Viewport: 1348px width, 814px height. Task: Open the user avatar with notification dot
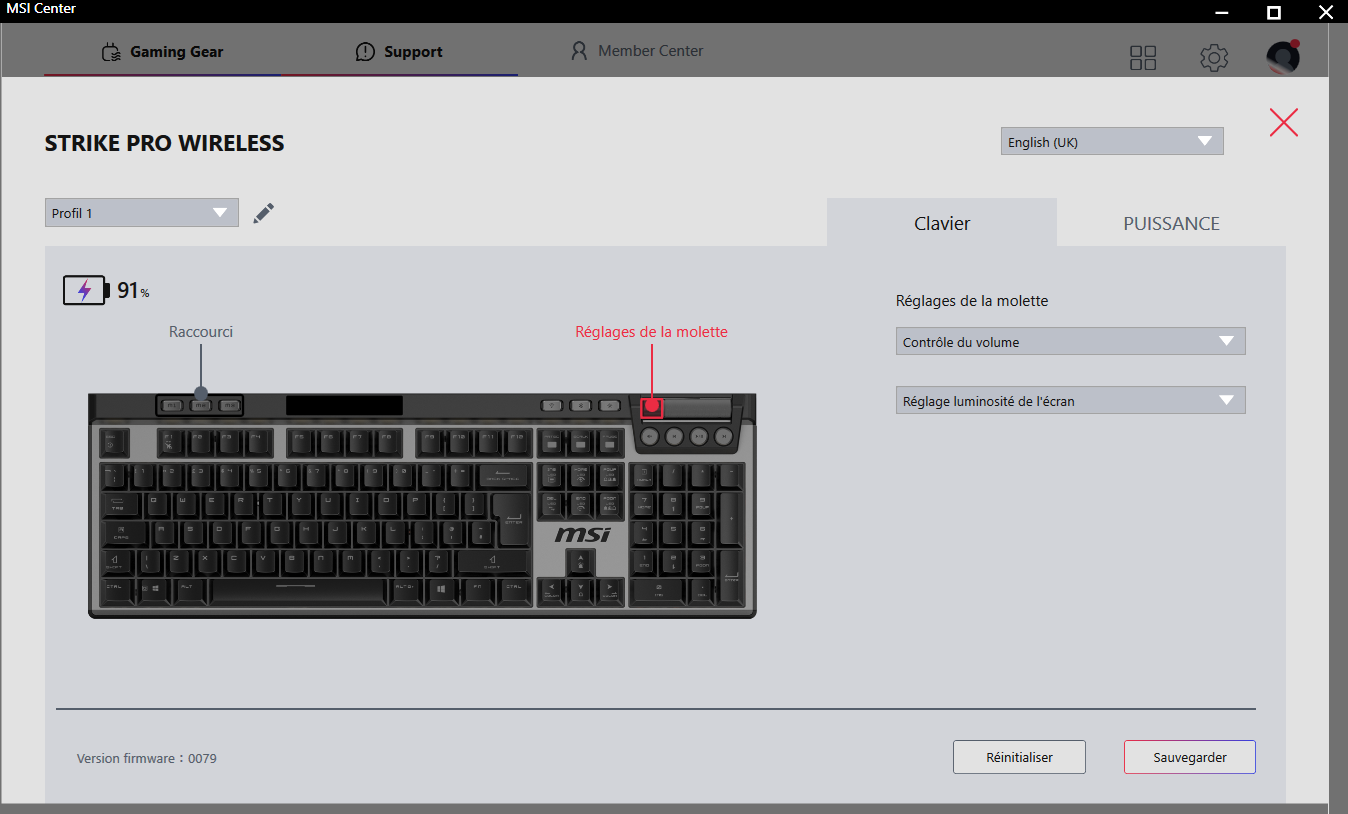[1283, 56]
